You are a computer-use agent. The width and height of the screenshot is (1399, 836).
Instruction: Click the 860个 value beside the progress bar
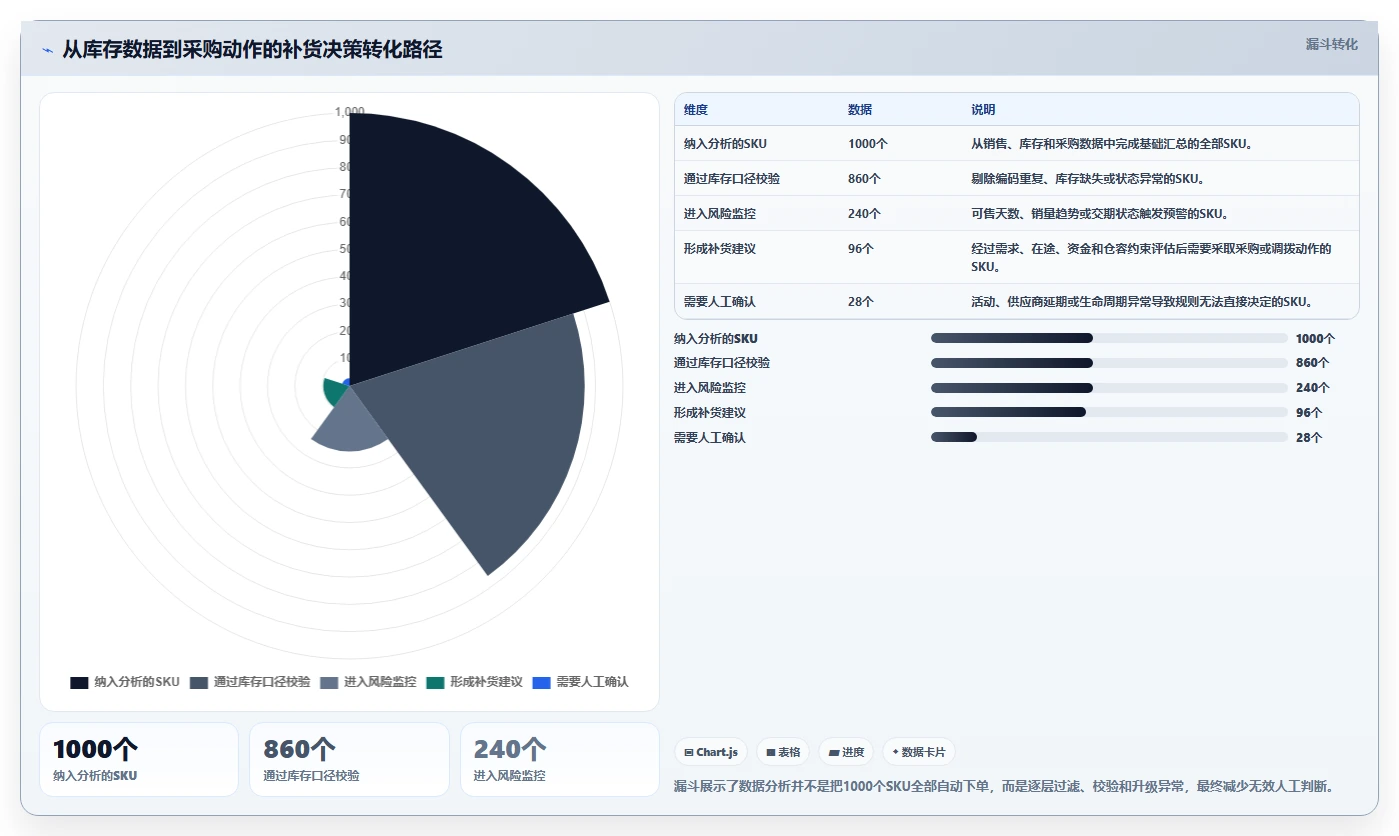[1312, 363]
